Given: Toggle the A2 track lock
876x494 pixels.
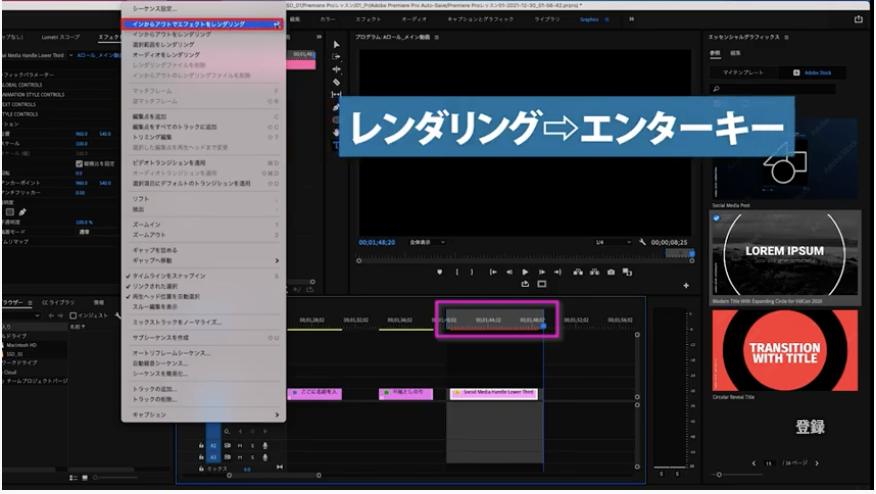Looking at the screenshot, I should pos(201,445).
